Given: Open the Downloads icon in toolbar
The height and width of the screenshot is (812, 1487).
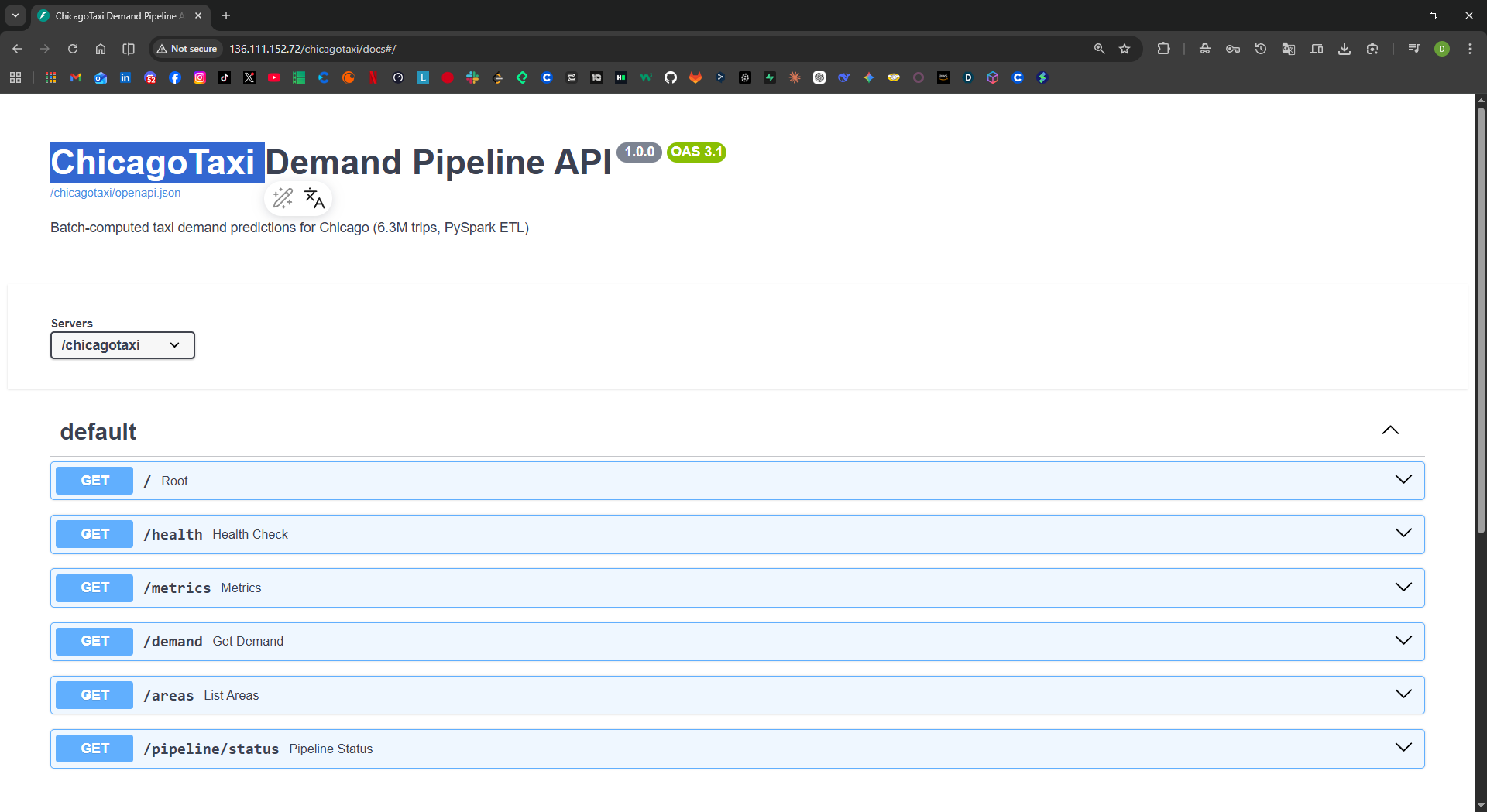Looking at the screenshot, I should click(1344, 49).
